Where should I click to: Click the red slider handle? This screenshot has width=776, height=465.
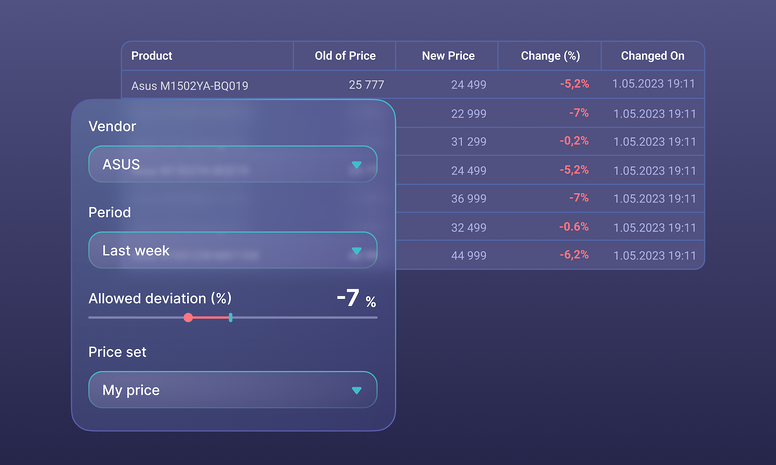coord(188,318)
